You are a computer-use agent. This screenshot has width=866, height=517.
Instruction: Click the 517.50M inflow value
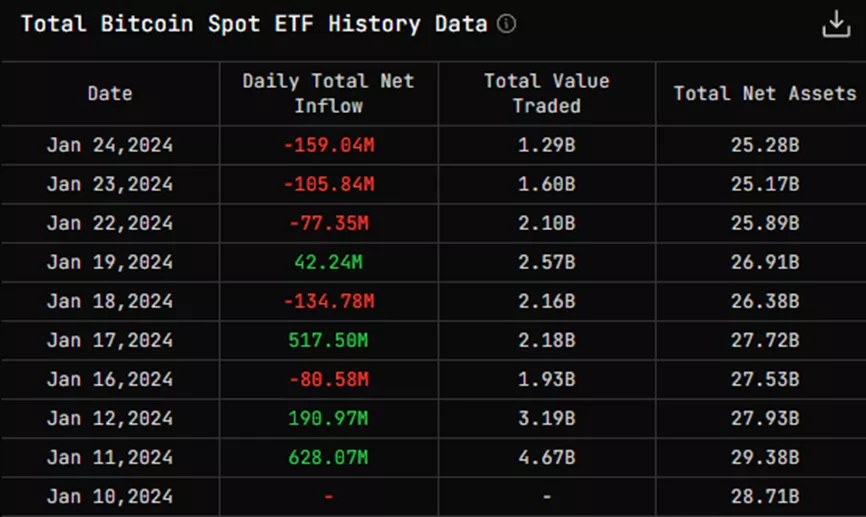[x=328, y=340]
